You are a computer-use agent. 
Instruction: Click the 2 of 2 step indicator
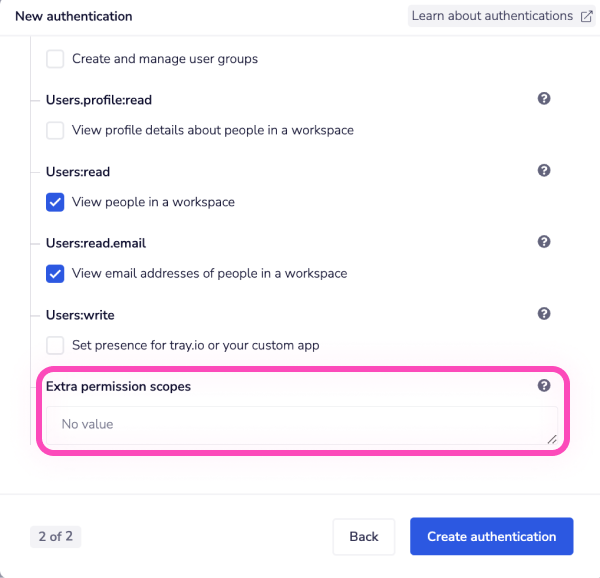[55, 537]
